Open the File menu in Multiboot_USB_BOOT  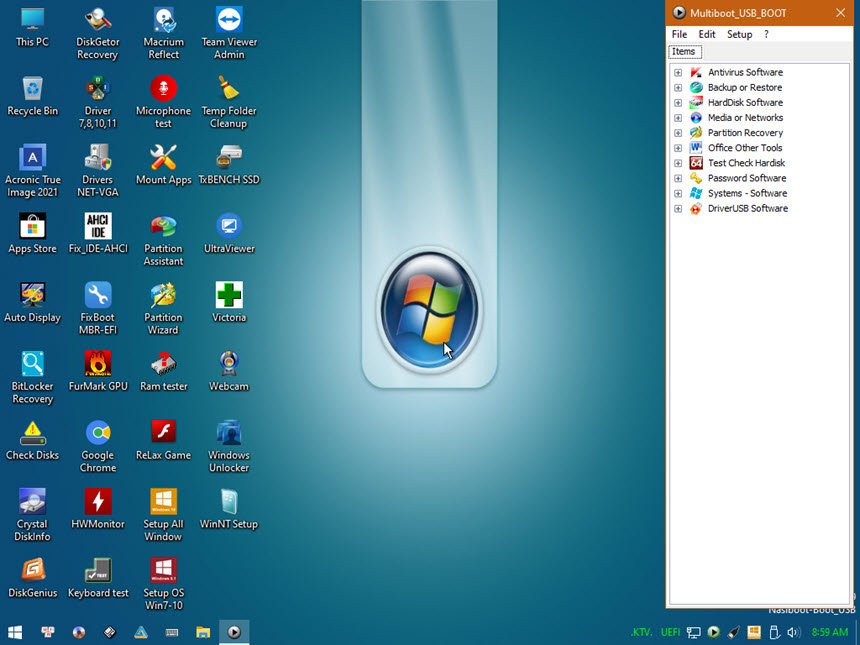click(679, 34)
